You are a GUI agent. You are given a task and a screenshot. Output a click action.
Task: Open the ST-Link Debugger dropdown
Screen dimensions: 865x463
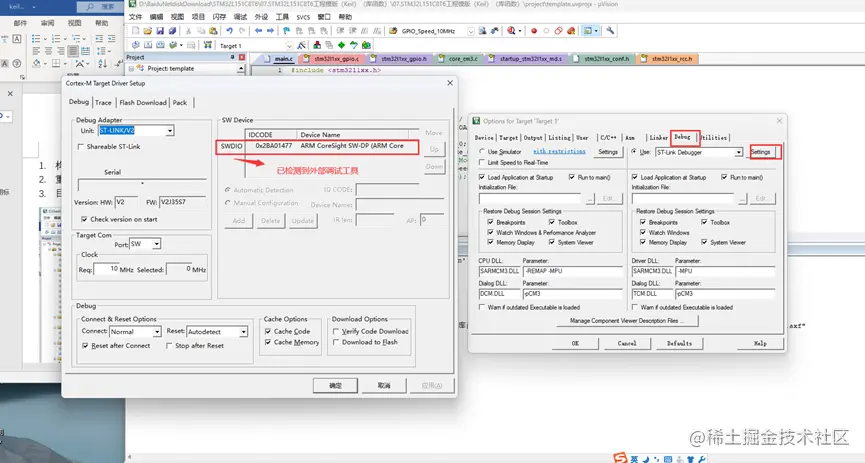(738, 152)
